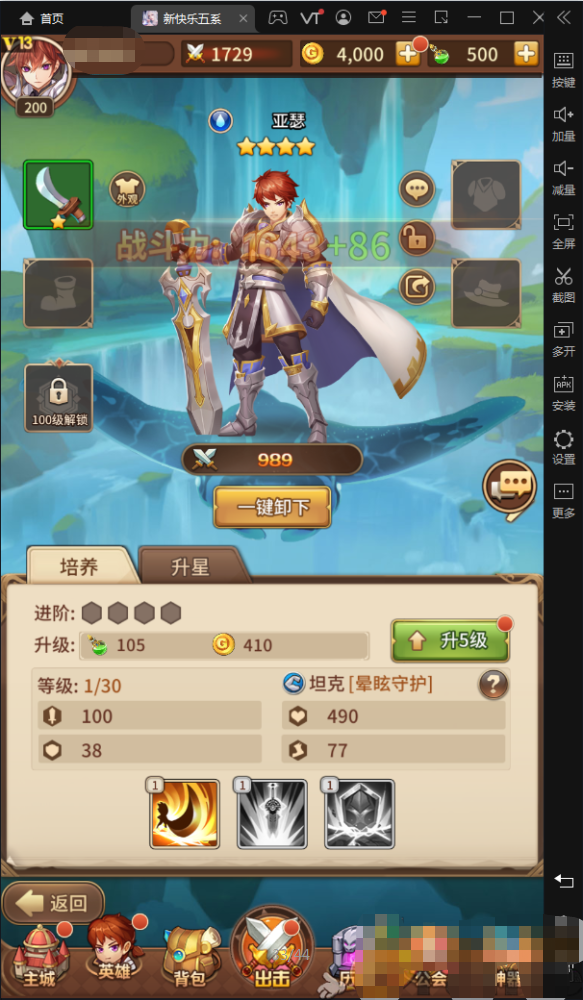Click the question mark help icon

coord(494,685)
